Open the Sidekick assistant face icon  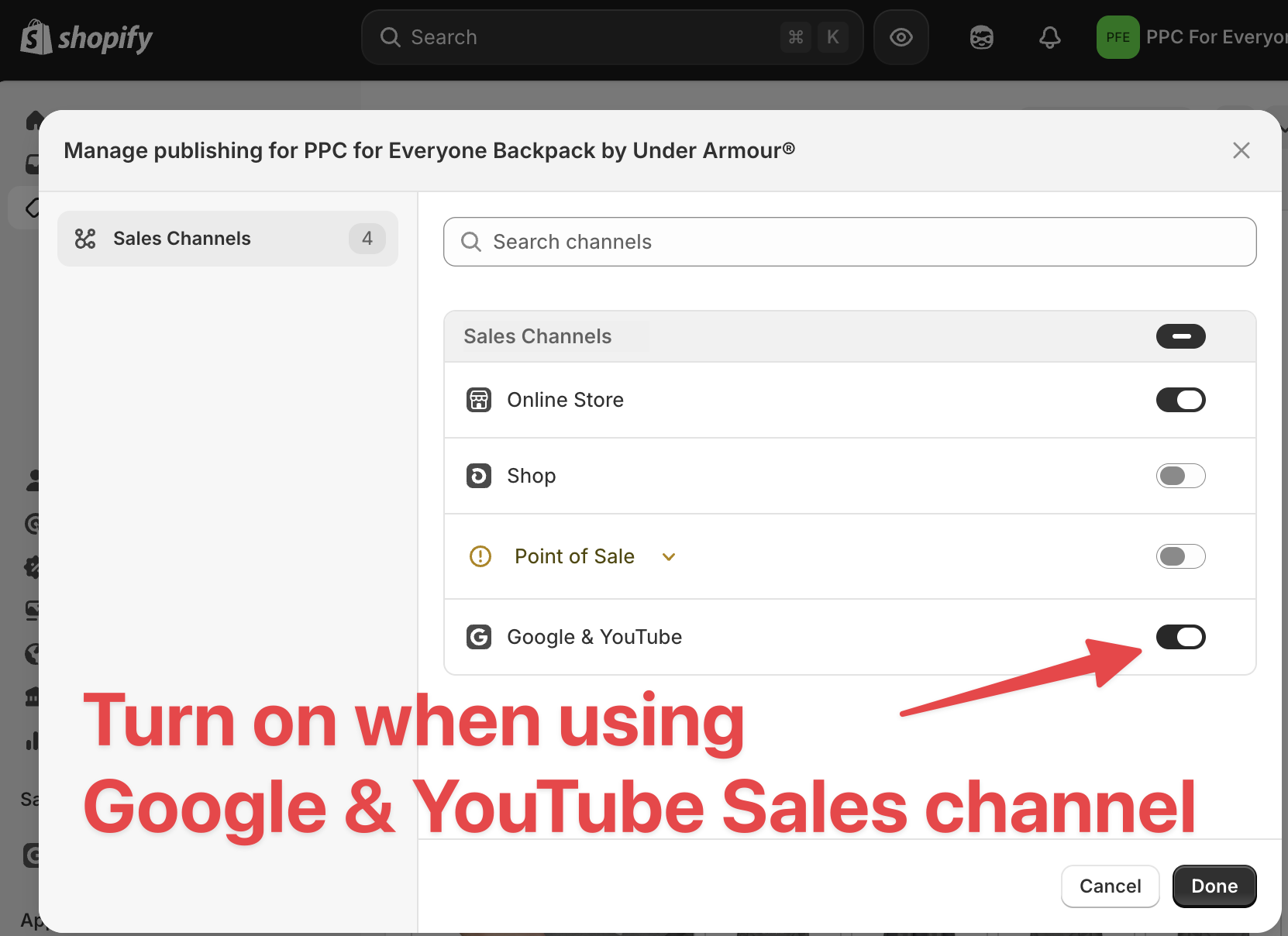tap(982, 37)
